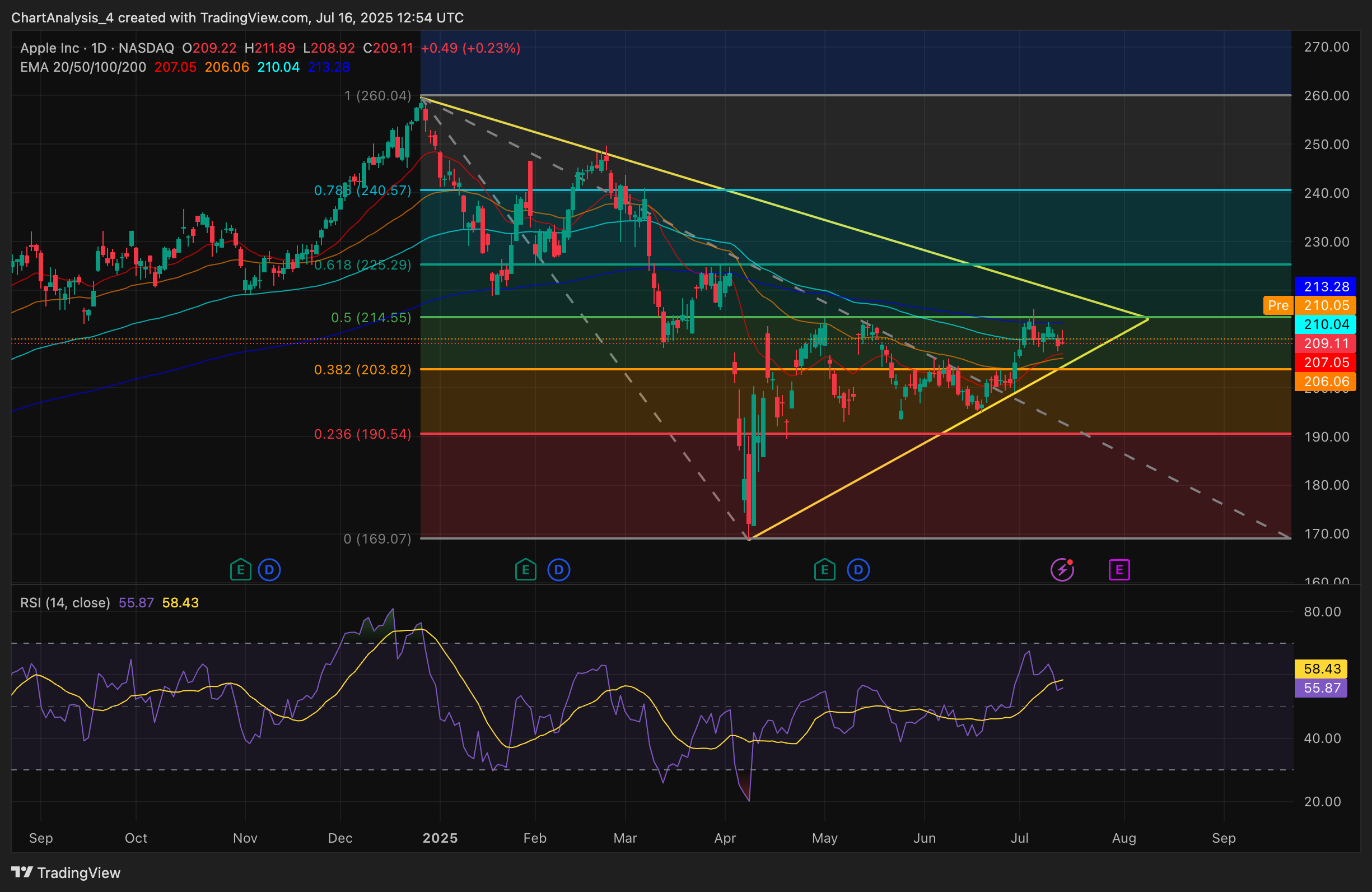
Task: Click the November earnings E marker
Action: (x=240, y=570)
